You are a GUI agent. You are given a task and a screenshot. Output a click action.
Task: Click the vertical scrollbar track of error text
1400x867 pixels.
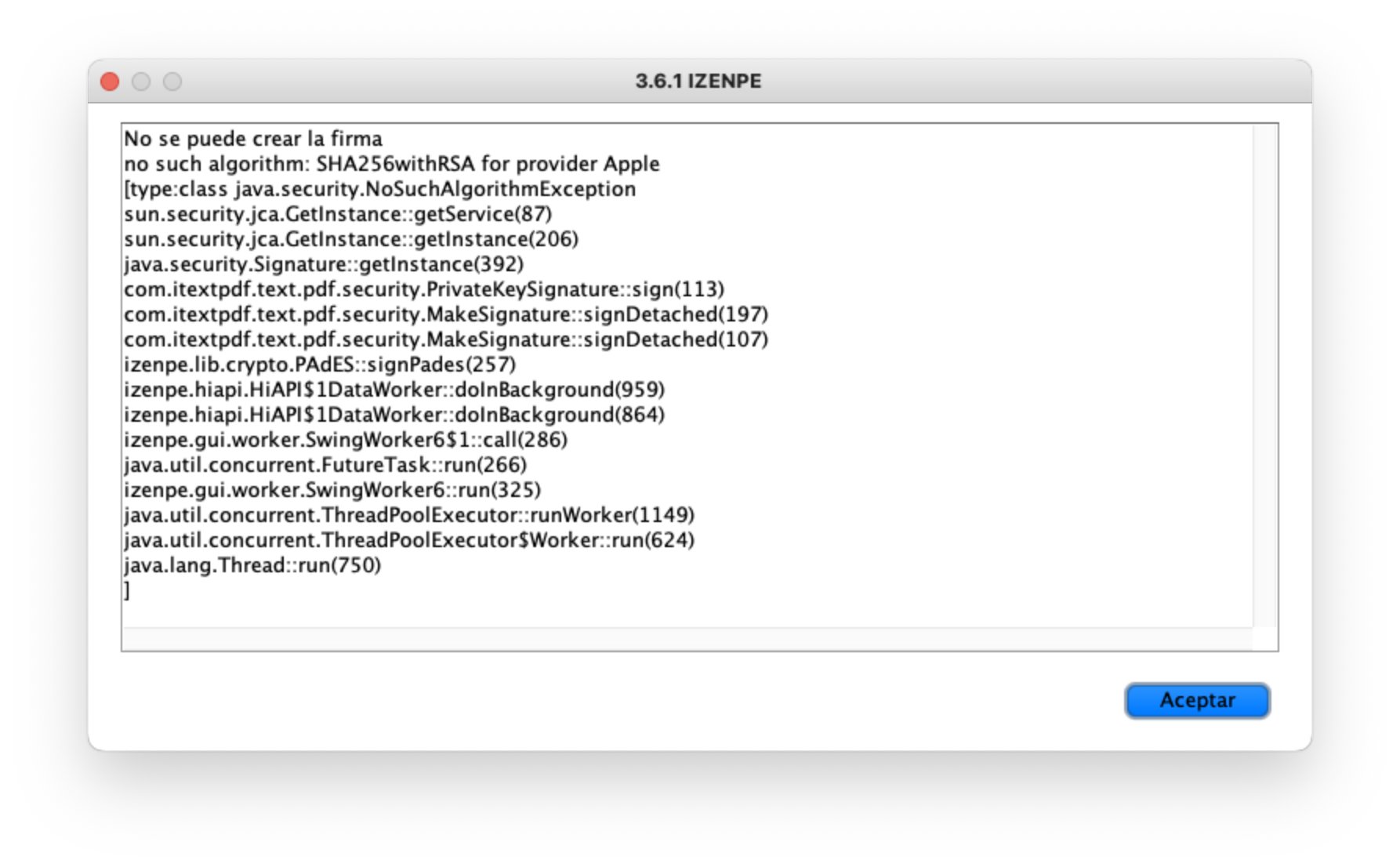pos(1264,375)
